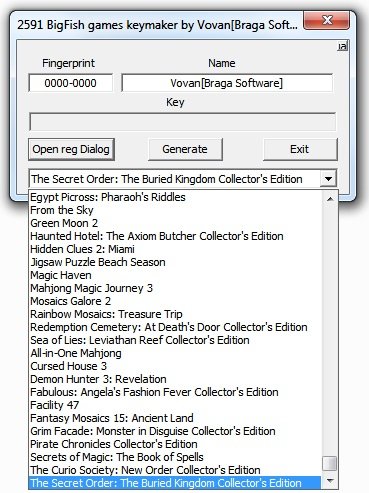Click the Name input field

pyautogui.click(x=227, y=83)
